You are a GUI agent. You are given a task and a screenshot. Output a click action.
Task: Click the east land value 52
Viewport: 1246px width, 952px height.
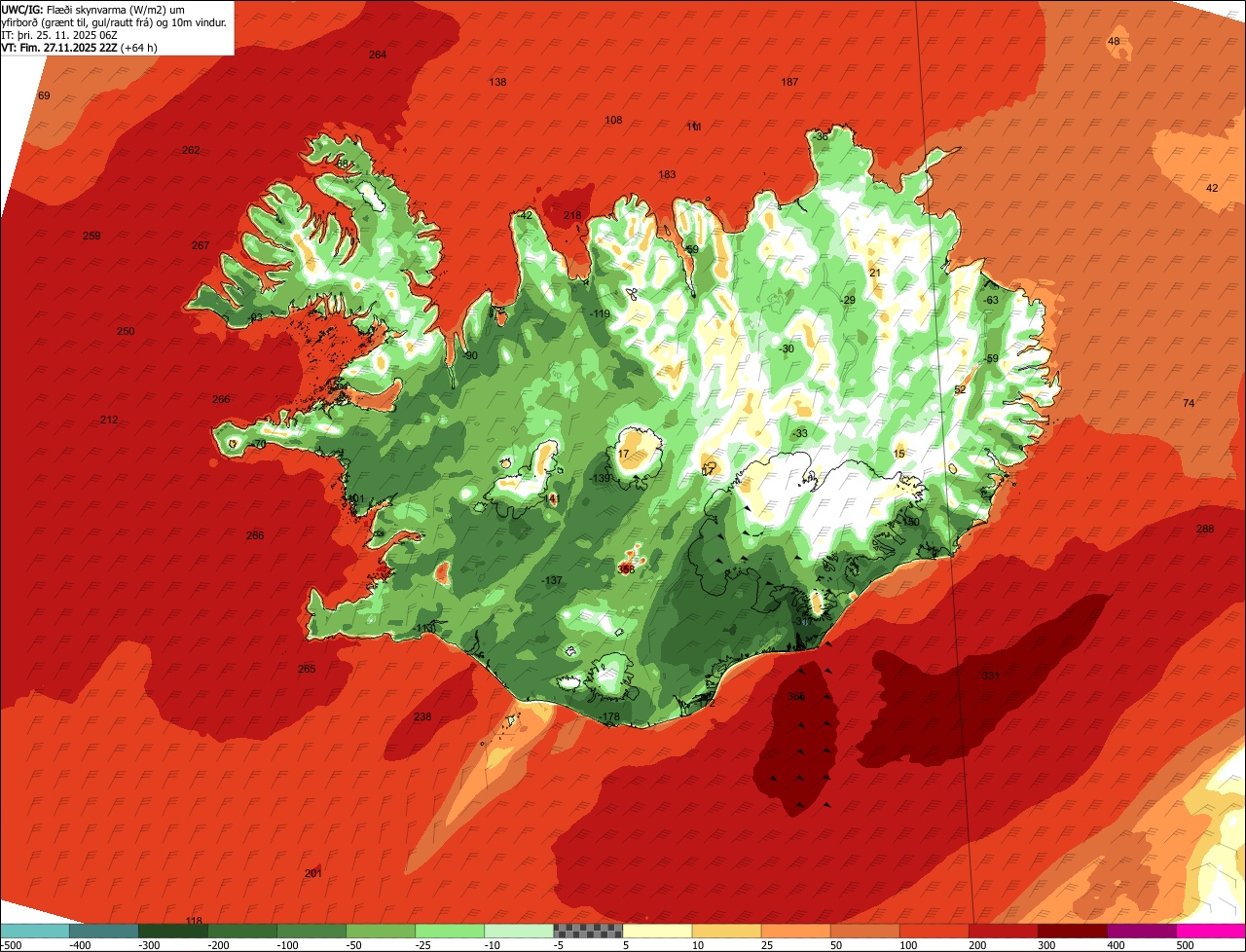(960, 389)
